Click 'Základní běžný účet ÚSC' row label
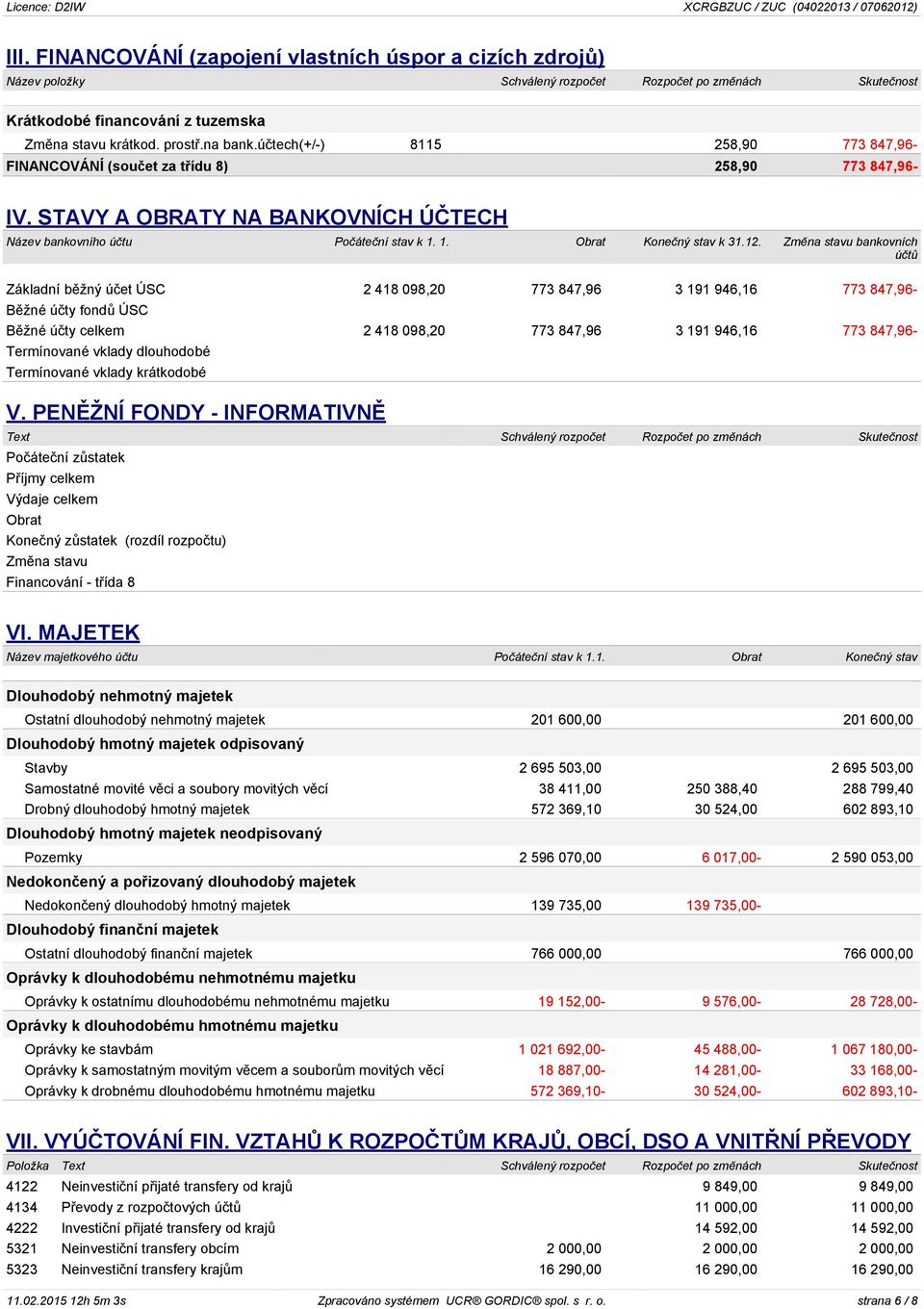 (86, 289)
